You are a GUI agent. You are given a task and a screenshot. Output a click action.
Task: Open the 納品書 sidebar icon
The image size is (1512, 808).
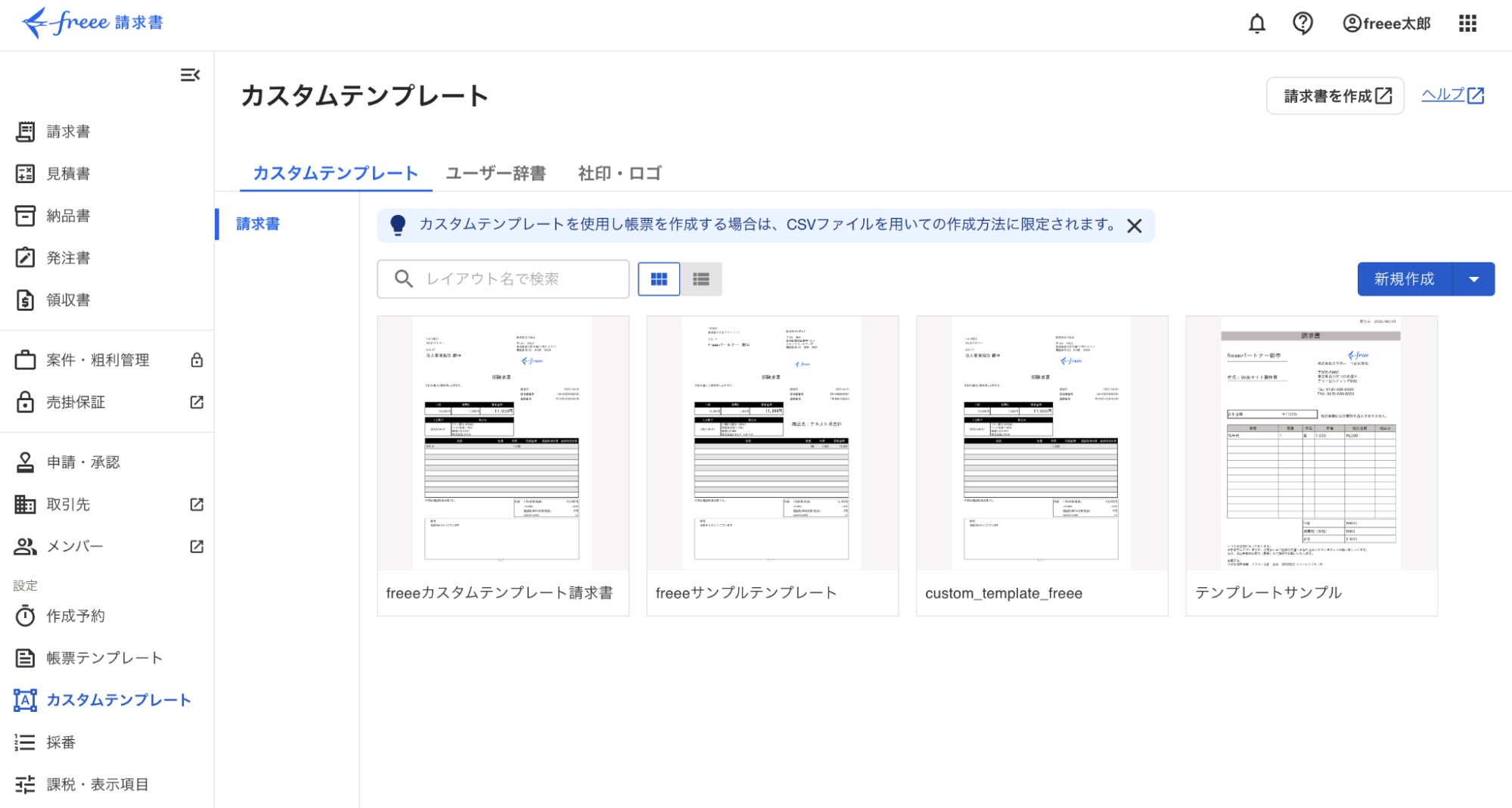pos(25,216)
